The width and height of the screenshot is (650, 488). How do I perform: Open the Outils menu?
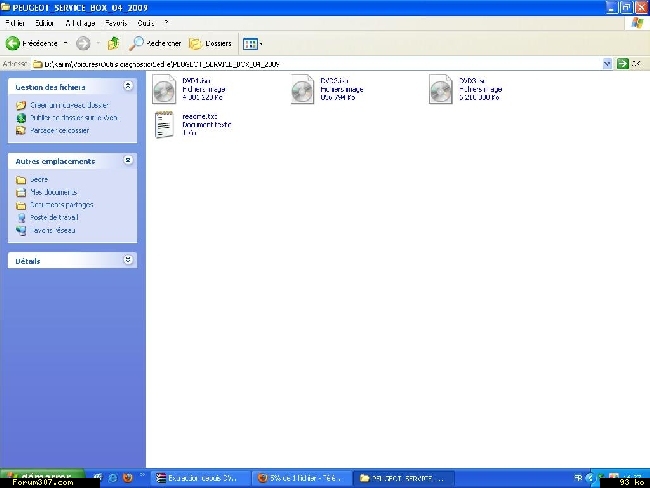click(x=146, y=23)
